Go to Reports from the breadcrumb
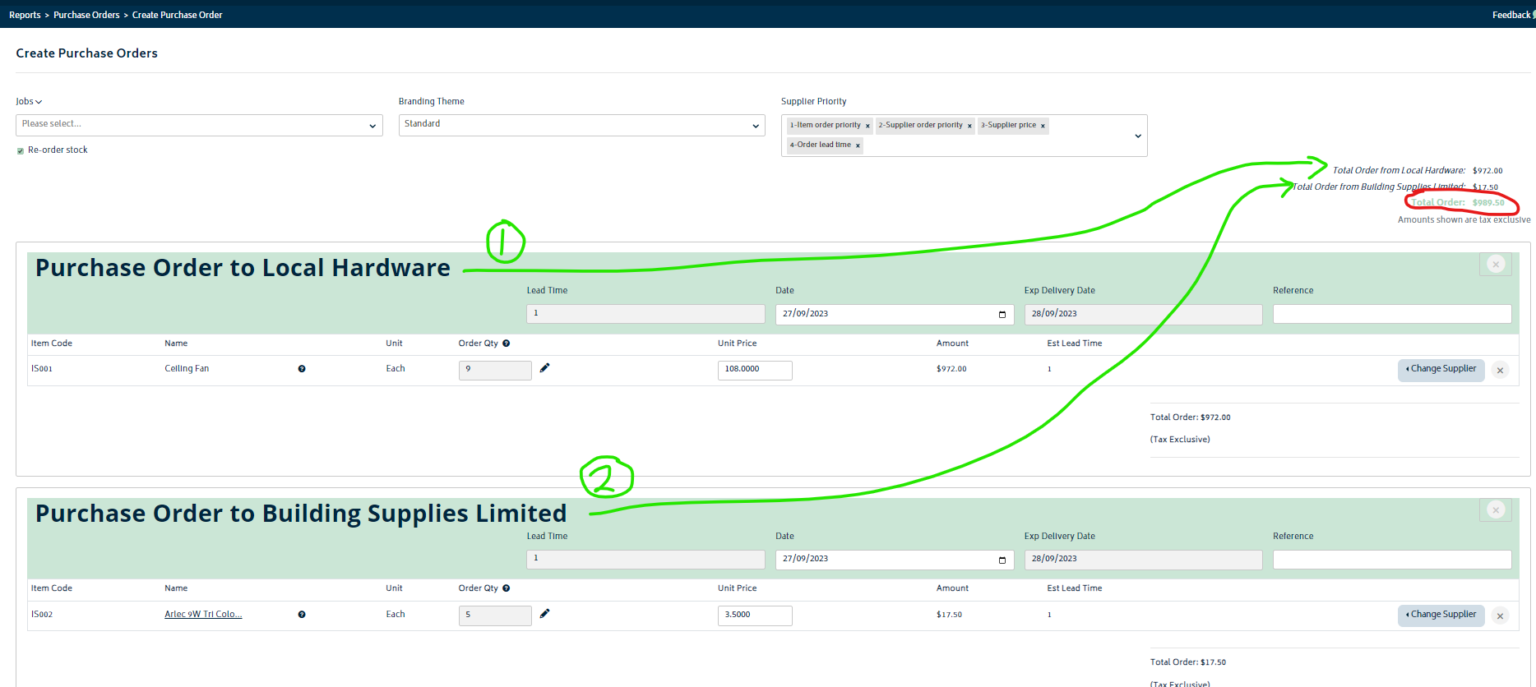The height and width of the screenshot is (687, 1536). [24, 14]
